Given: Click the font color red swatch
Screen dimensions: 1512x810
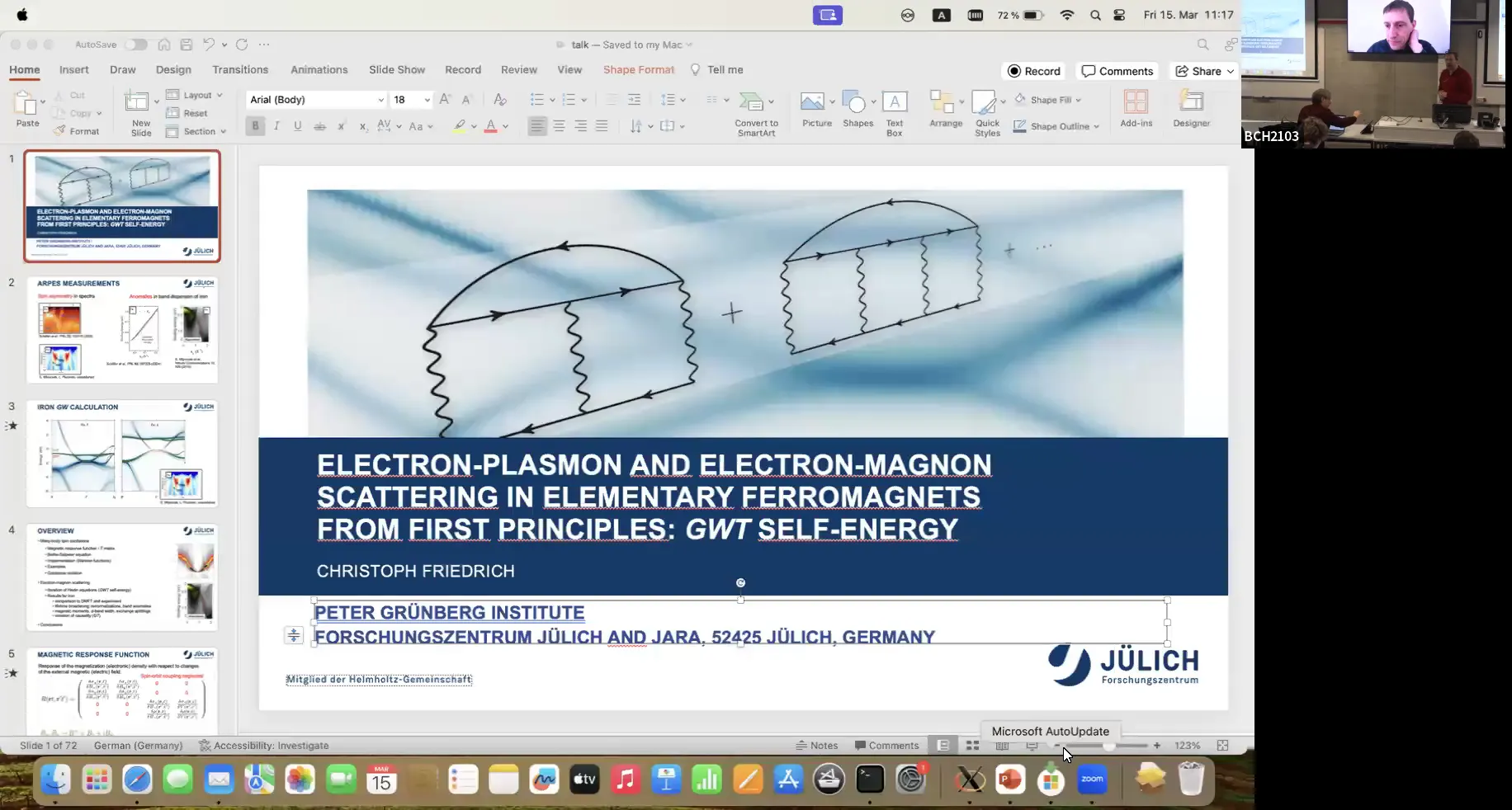Looking at the screenshot, I should point(490,126).
